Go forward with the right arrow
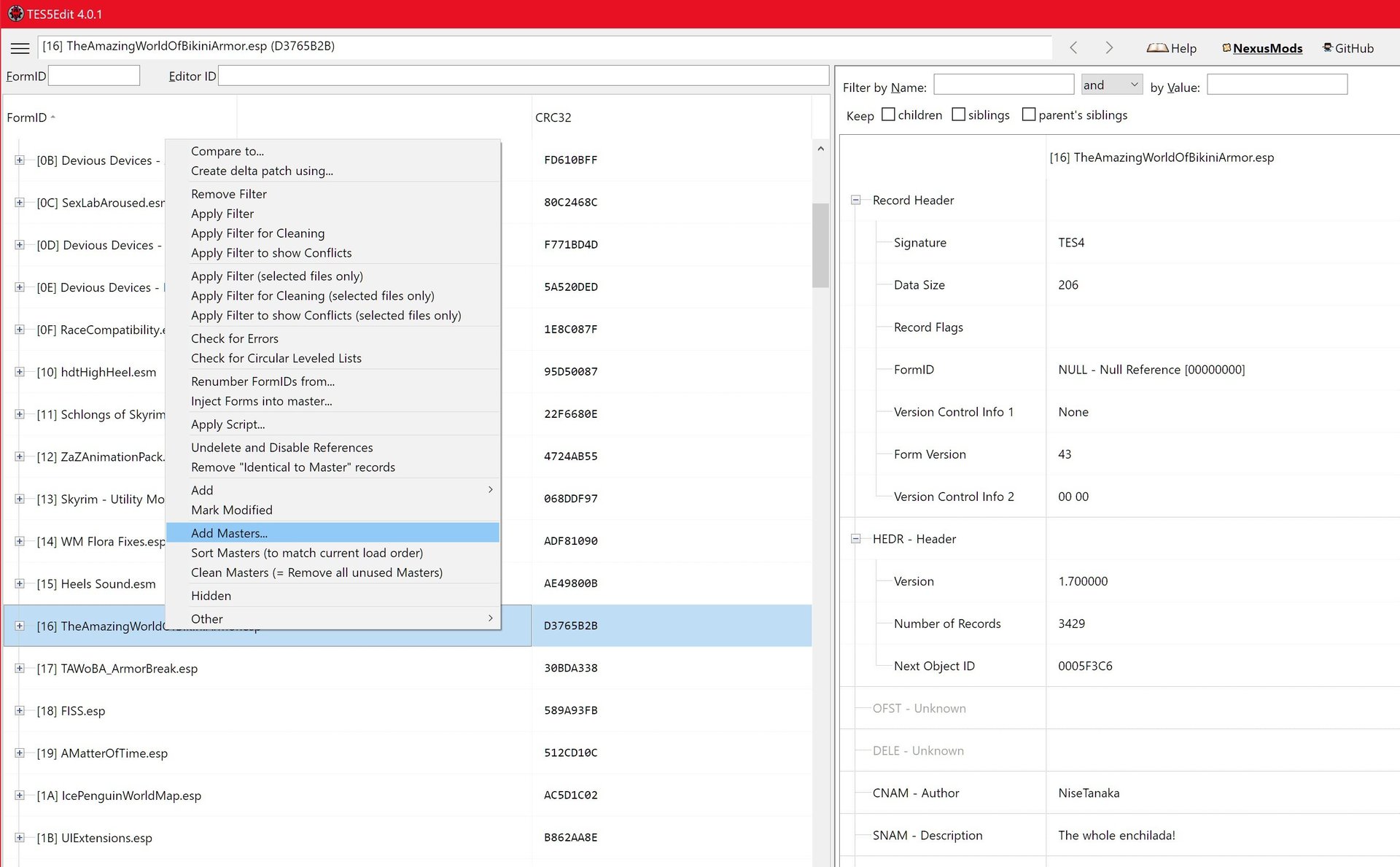This screenshot has height=867, width=1400. point(1109,47)
